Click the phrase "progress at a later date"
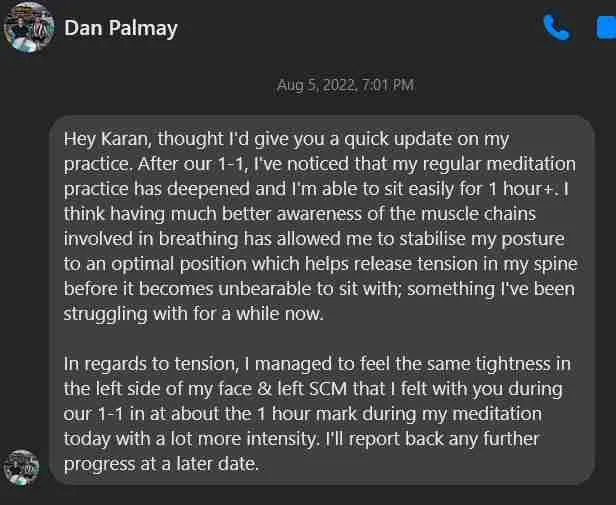The width and height of the screenshot is (616, 505). [161, 464]
